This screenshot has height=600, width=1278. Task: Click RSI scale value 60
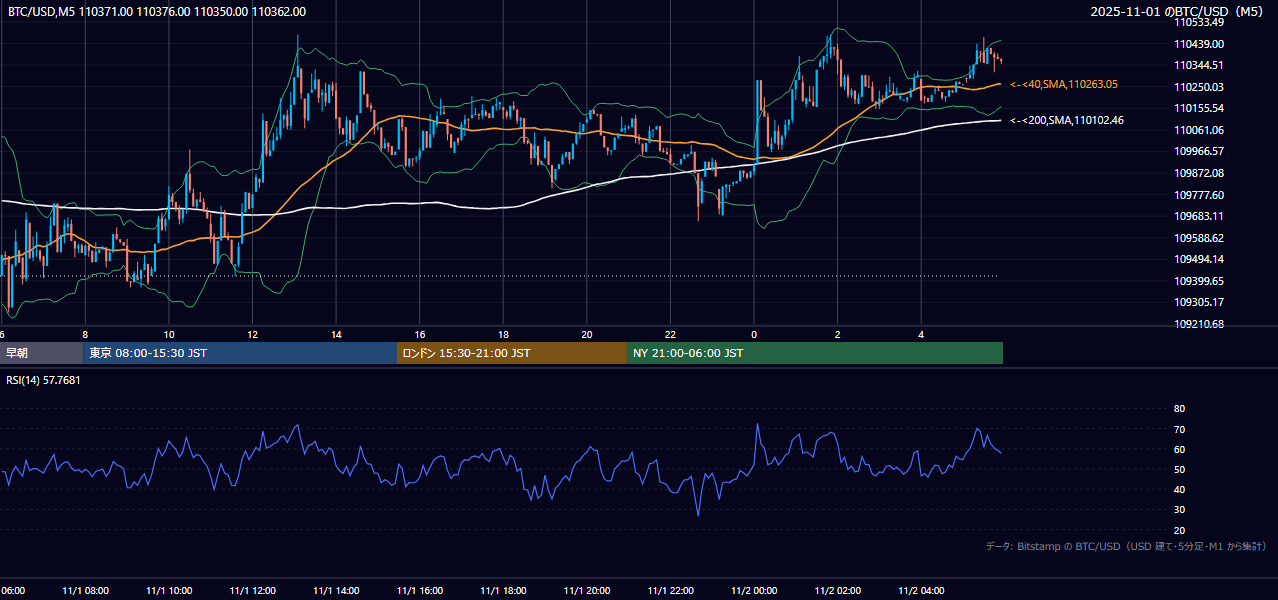[1179, 449]
